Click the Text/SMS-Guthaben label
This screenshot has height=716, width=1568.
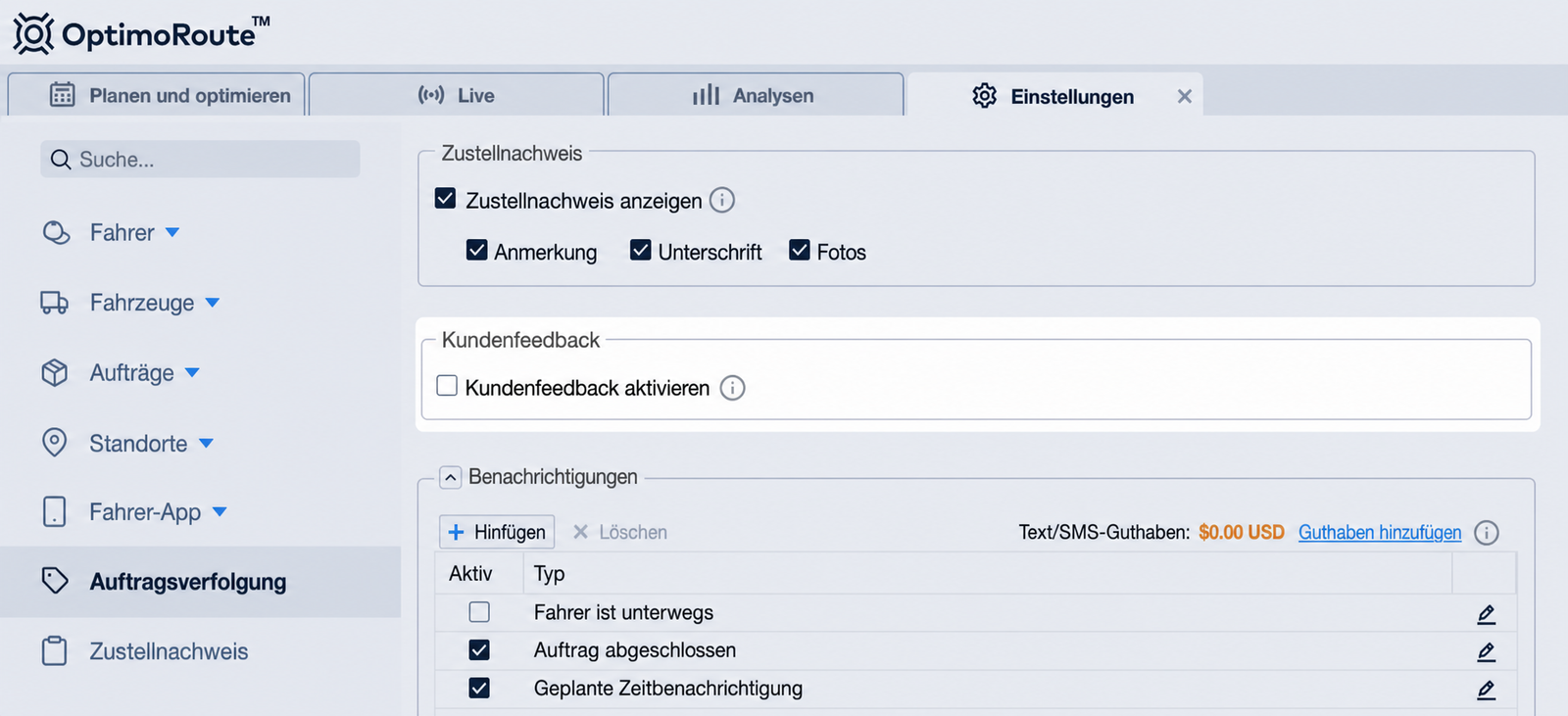[x=1104, y=532]
